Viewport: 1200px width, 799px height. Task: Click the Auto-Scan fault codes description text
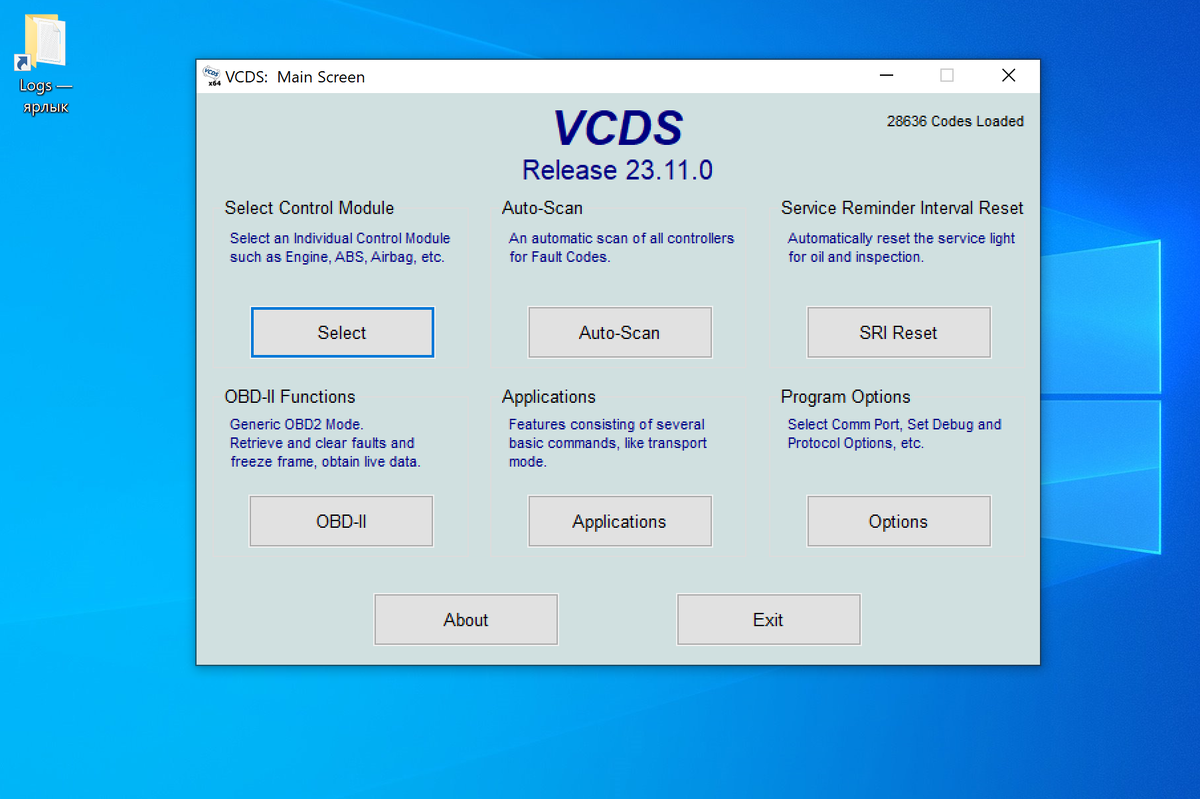pos(621,247)
